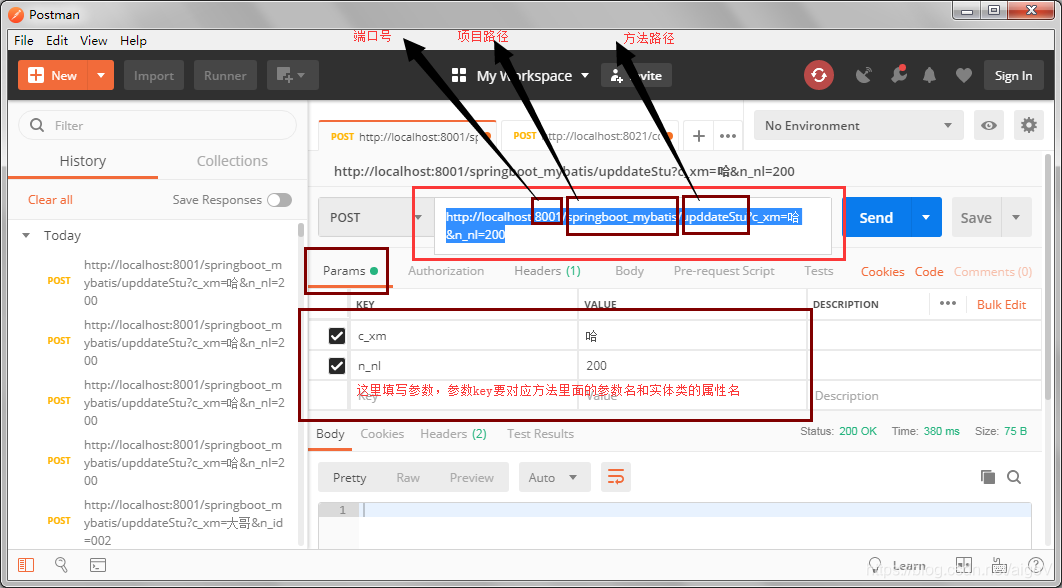Open the request Body tab
1062x588 pixels.
[629, 271]
